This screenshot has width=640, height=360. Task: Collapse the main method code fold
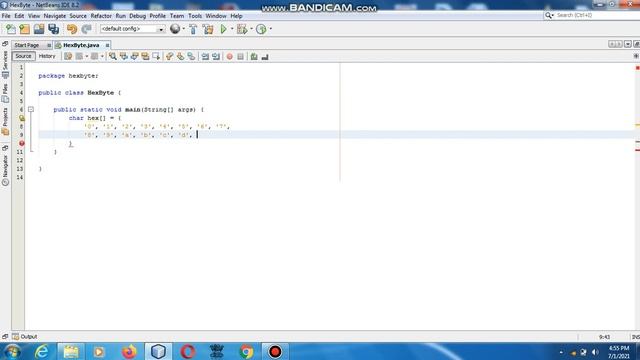(31, 109)
